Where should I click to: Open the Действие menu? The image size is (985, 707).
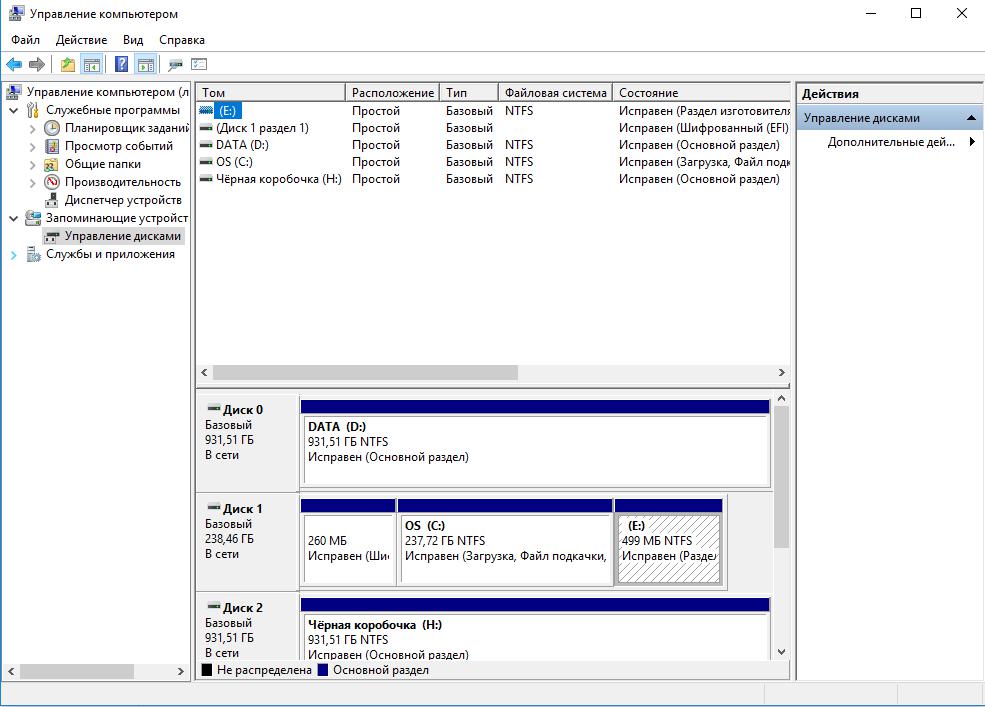tap(81, 40)
